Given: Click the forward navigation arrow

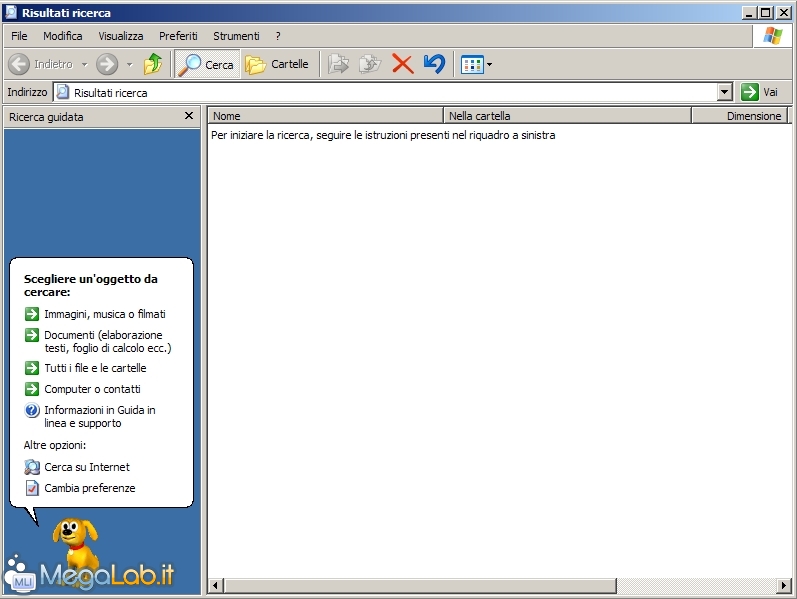Looking at the screenshot, I should 107,65.
